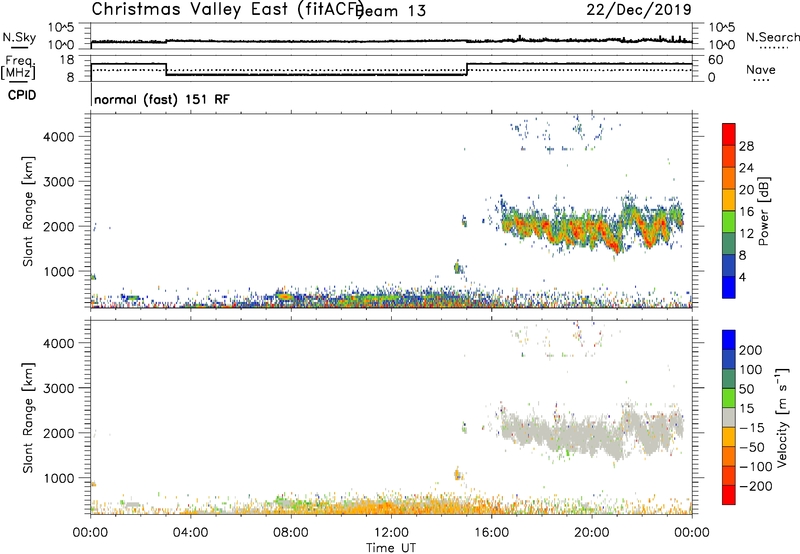Click the '18' frequency axis value
800x554 pixels.
tap(67, 60)
